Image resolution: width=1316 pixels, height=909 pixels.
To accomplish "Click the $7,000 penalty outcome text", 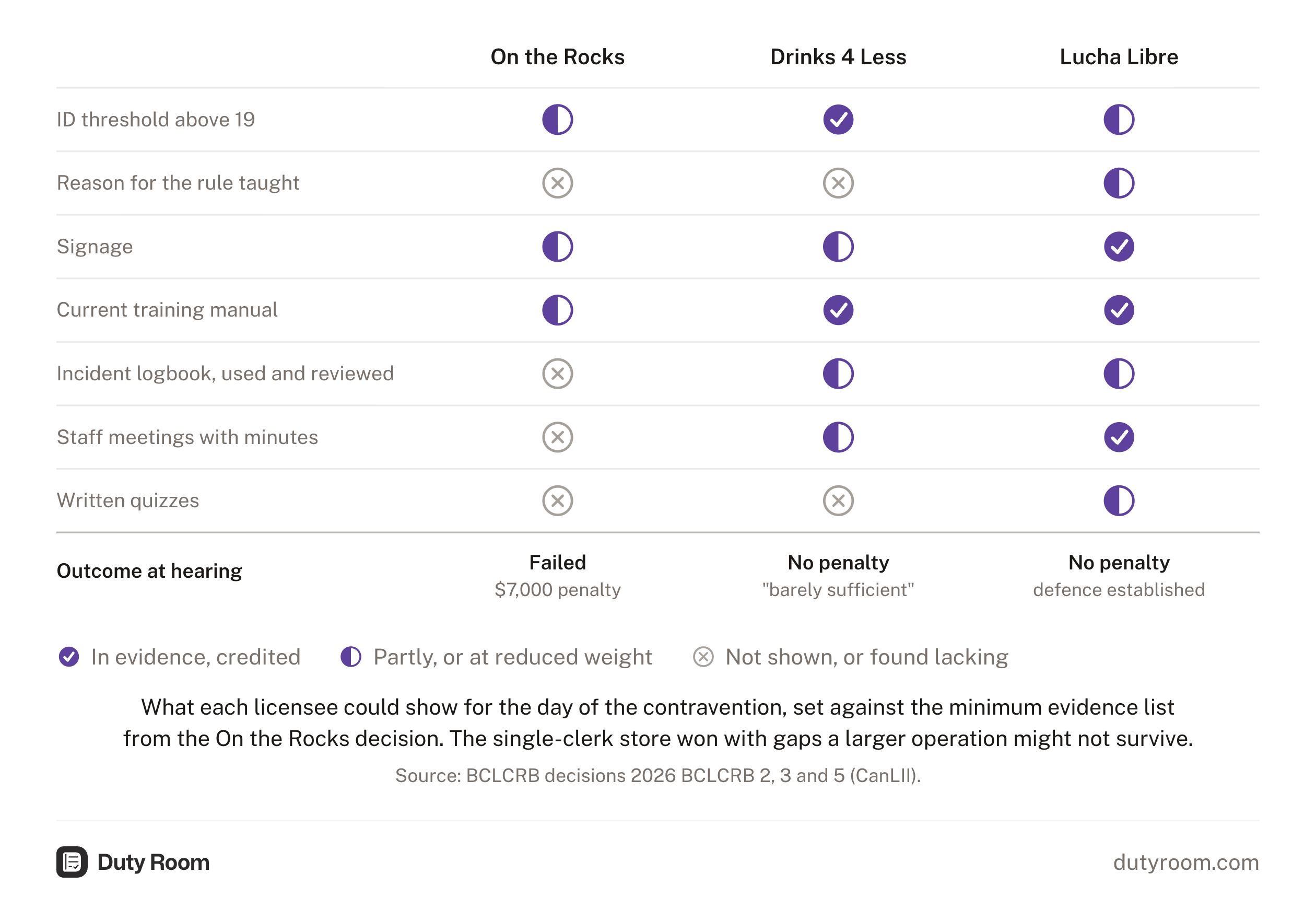I will tap(557, 589).
